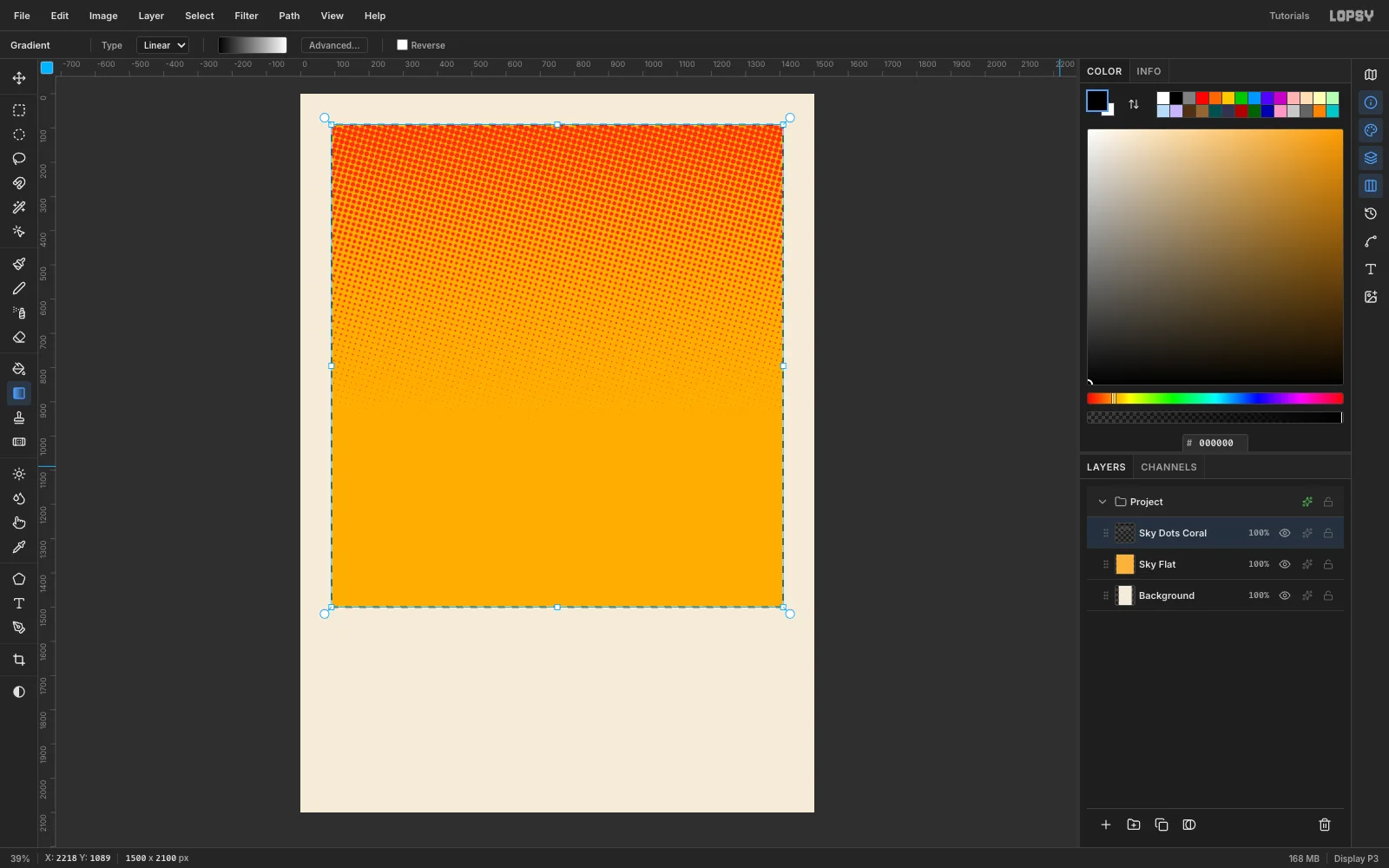Hide the Background layer

(x=1285, y=595)
